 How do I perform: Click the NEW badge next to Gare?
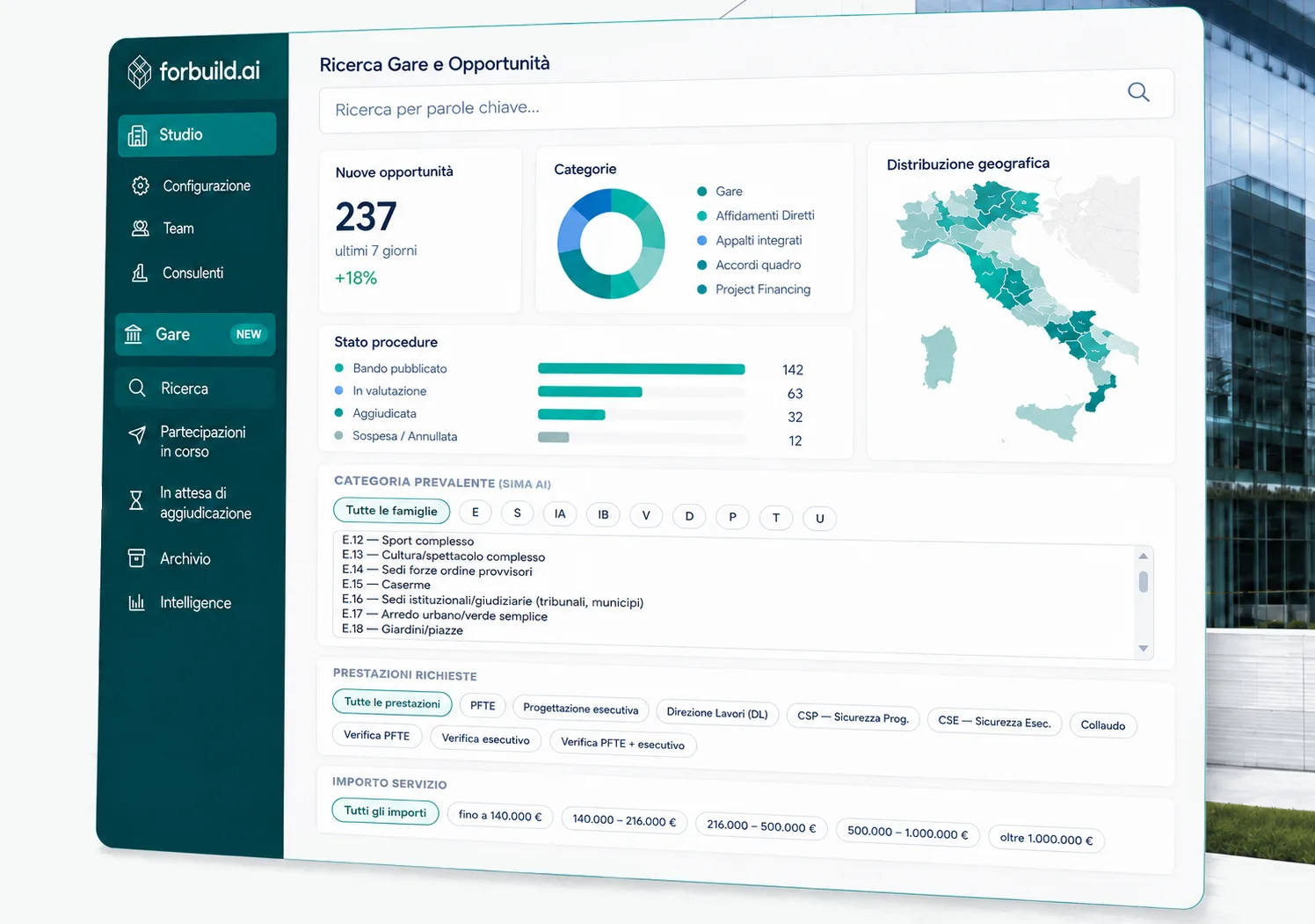[249, 334]
